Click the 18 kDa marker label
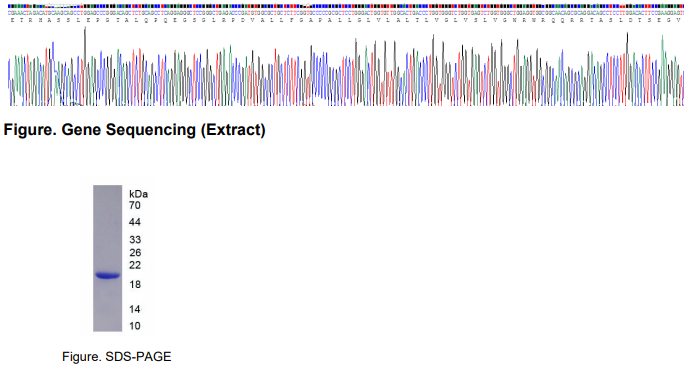Viewport: 689px width, 369px height. (134, 285)
